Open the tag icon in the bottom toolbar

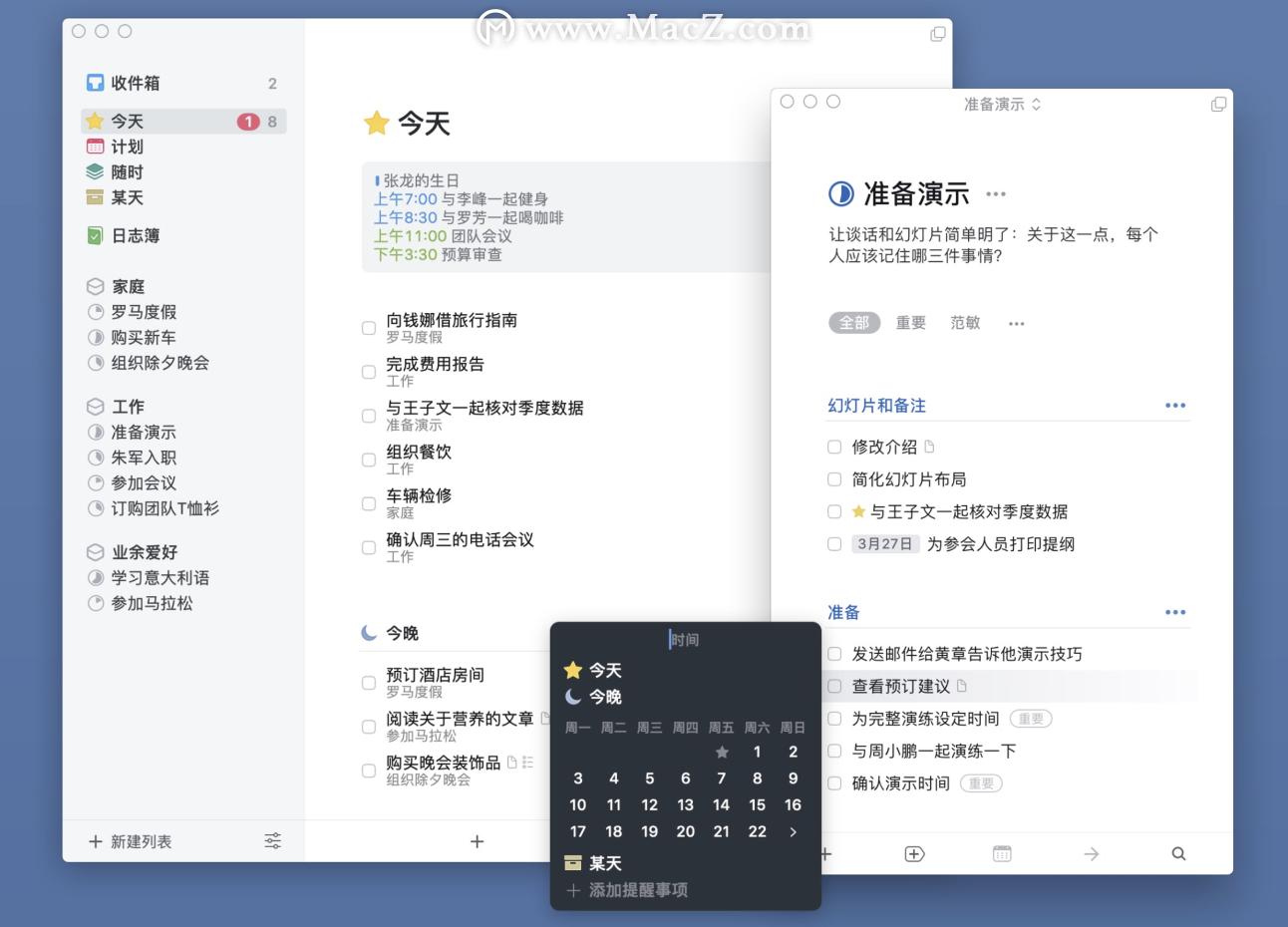[x=914, y=853]
